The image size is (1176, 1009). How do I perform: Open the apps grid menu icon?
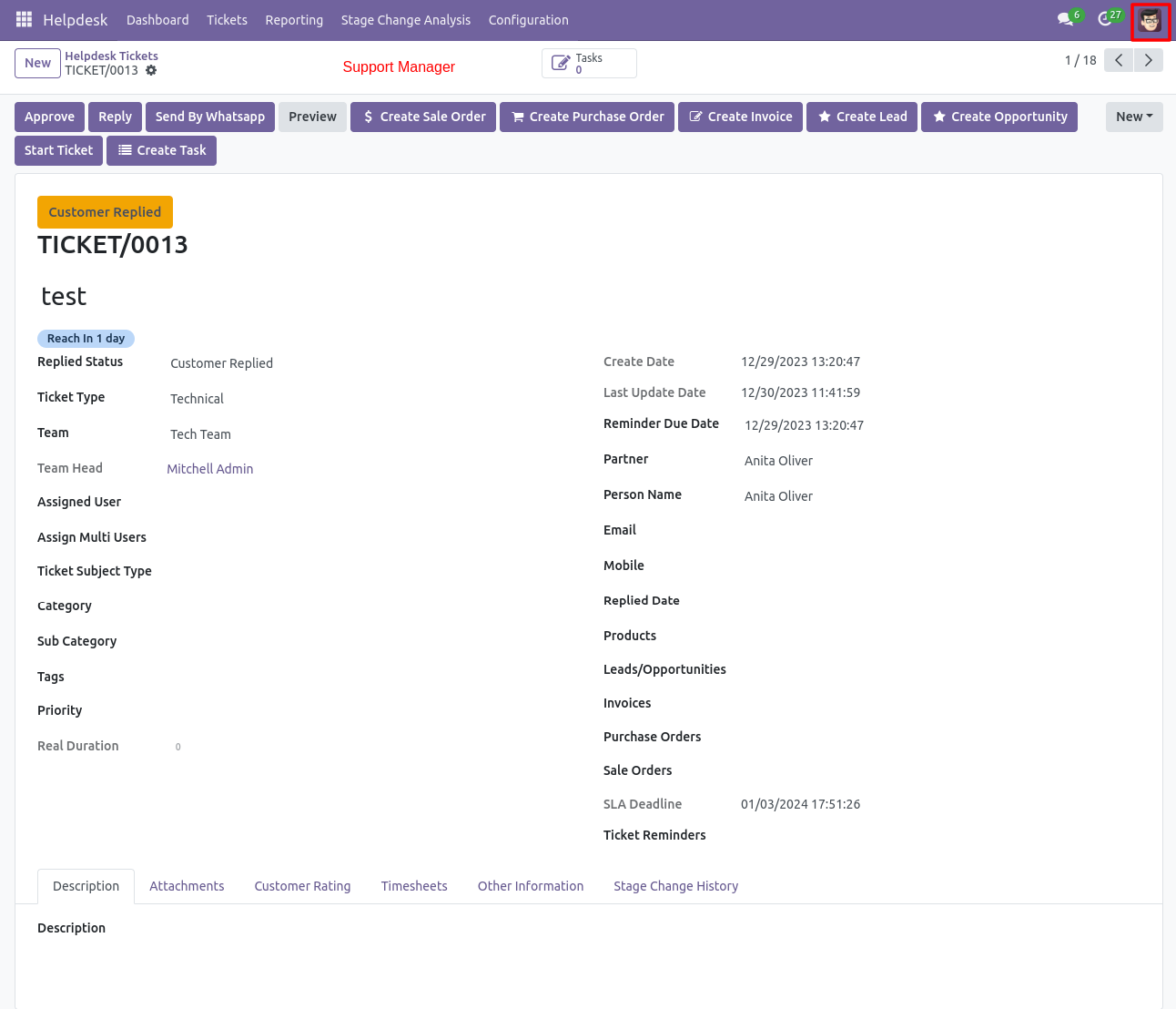pos(24,19)
